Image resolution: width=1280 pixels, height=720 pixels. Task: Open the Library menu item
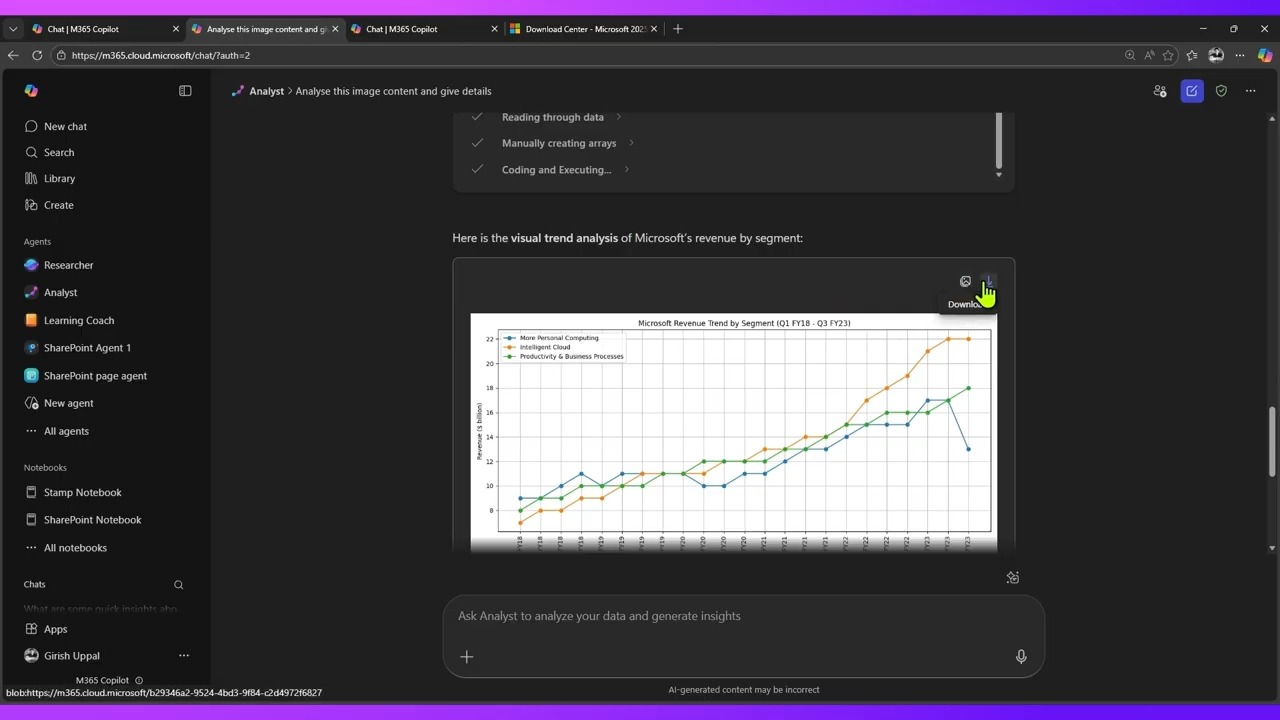59,178
